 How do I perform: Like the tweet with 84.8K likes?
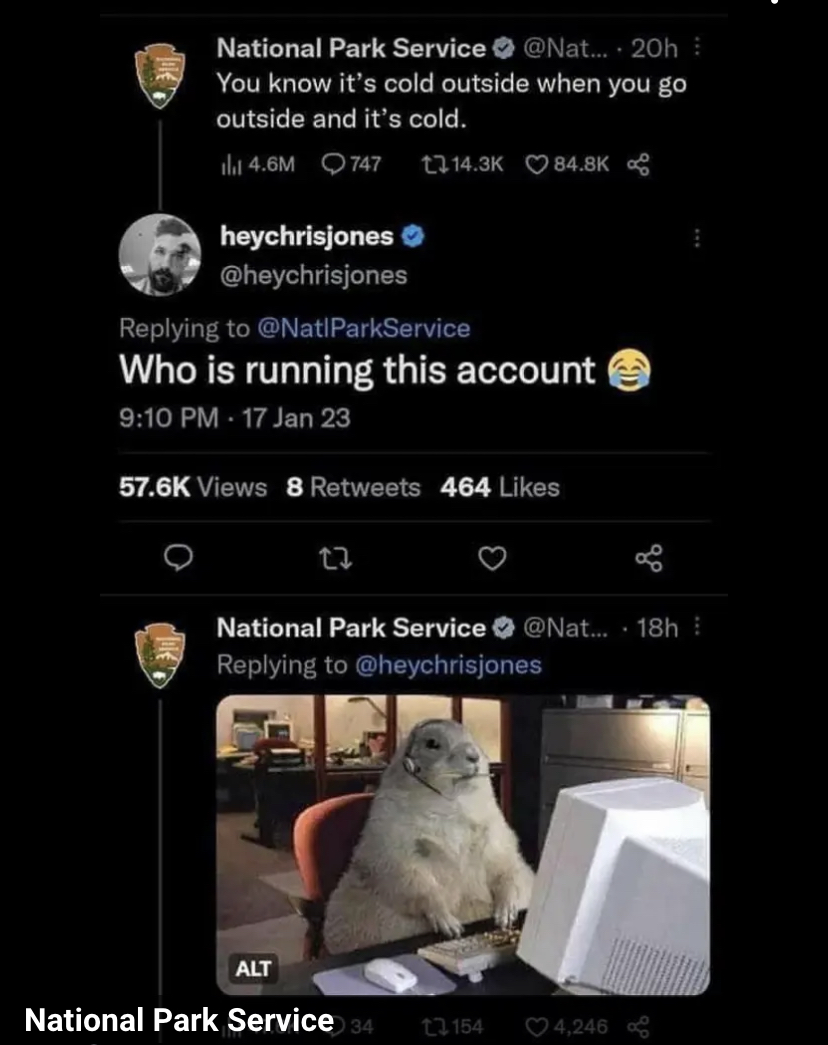567,164
